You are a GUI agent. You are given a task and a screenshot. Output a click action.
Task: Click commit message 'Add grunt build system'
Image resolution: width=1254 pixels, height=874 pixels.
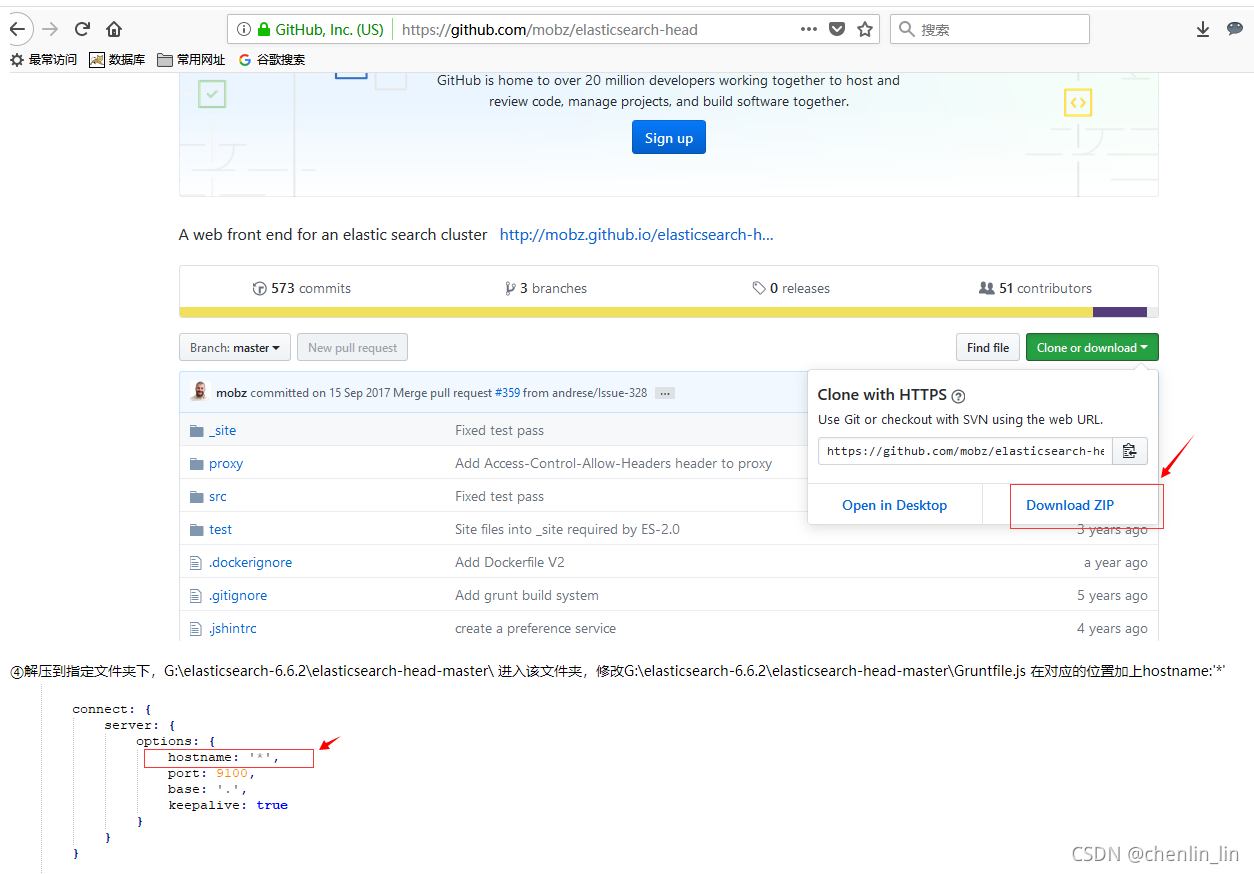coord(527,596)
